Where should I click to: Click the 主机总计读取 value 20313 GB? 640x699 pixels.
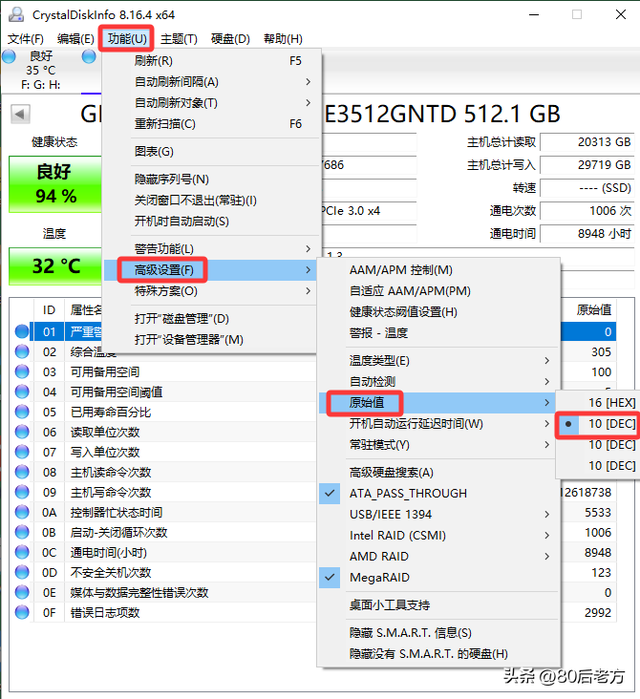[587, 142]
